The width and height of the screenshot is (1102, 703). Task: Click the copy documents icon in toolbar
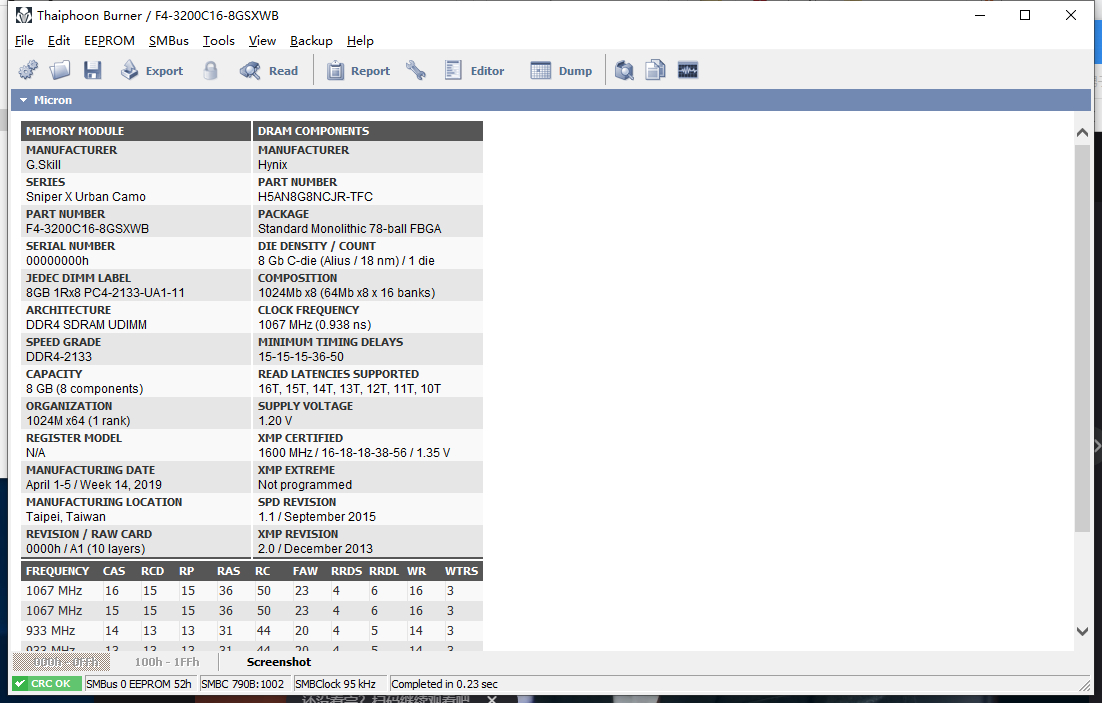(x=656, y=70)
